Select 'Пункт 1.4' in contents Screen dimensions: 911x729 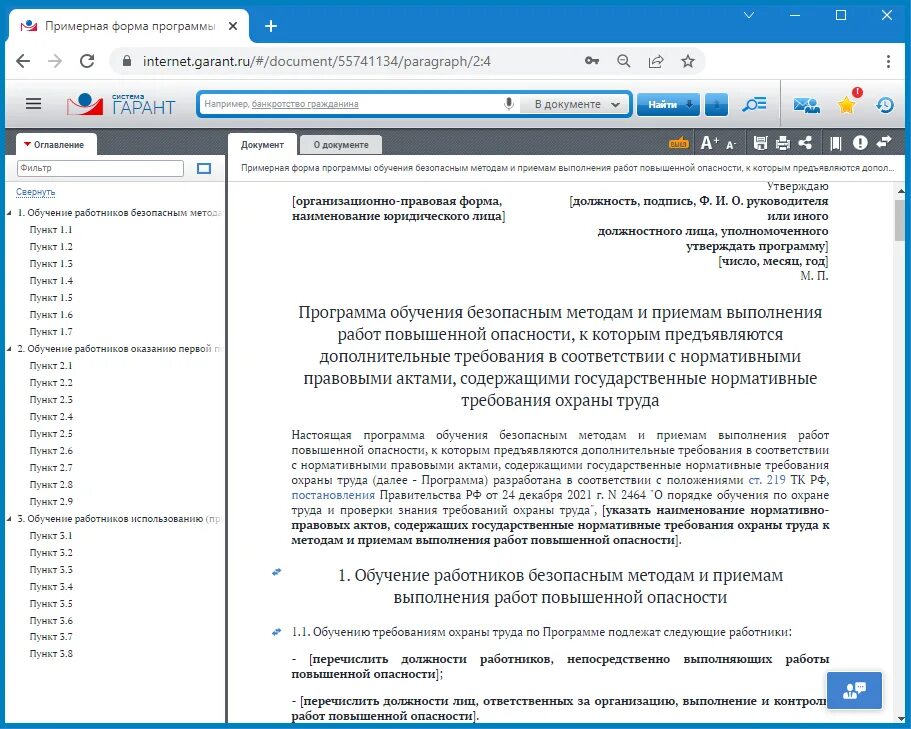coord(51,281)
